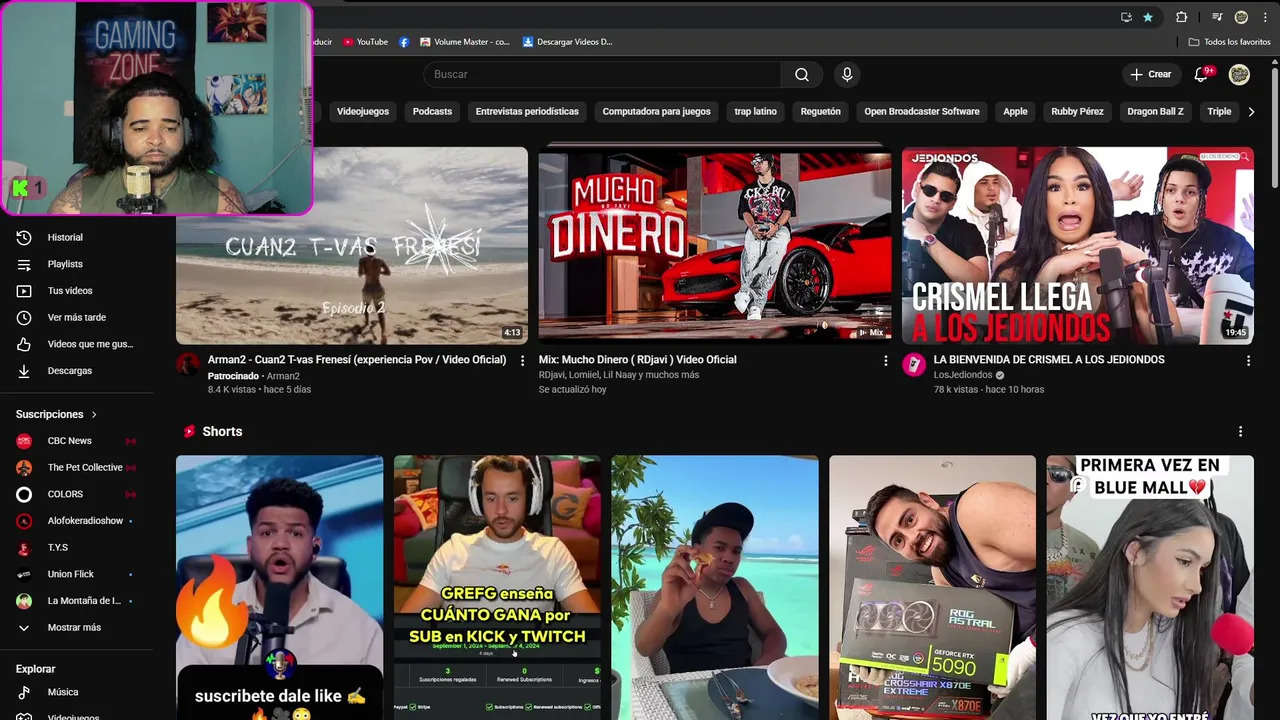Open the ROG Astral 5090 Short

click(x=932, y=588)
